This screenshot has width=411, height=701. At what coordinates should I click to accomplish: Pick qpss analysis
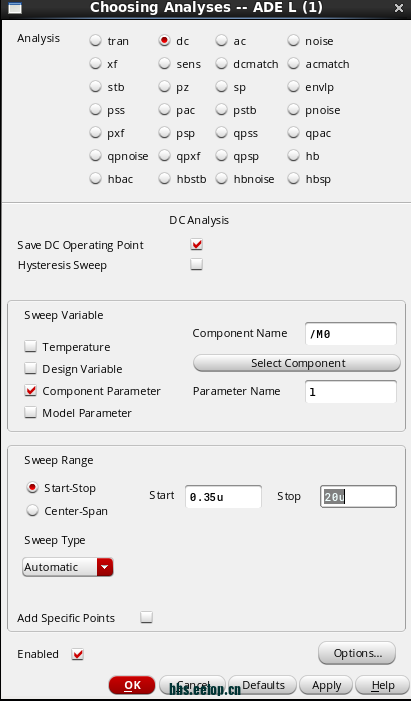(222, 133)
